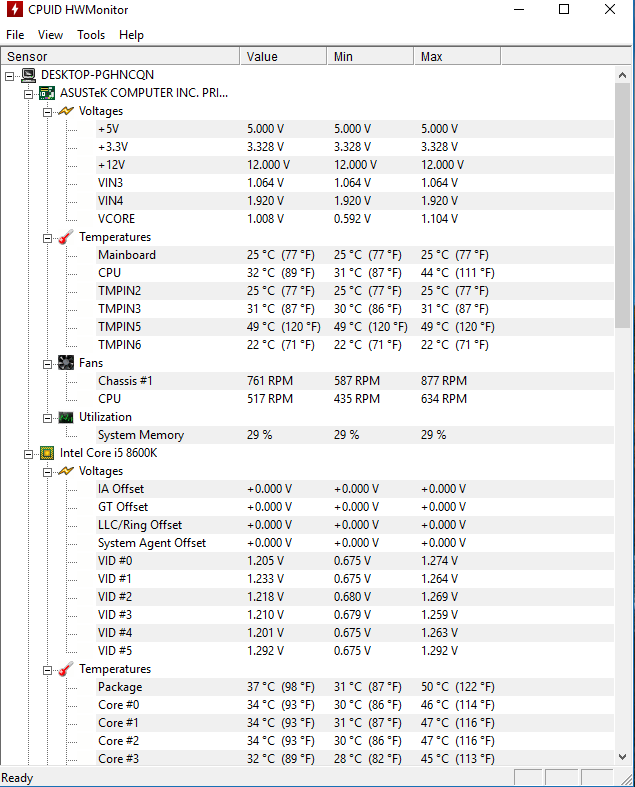Select the +12V voltage row
The width and height of the screenshot is (635, 787).
click(x=355, y=165)
